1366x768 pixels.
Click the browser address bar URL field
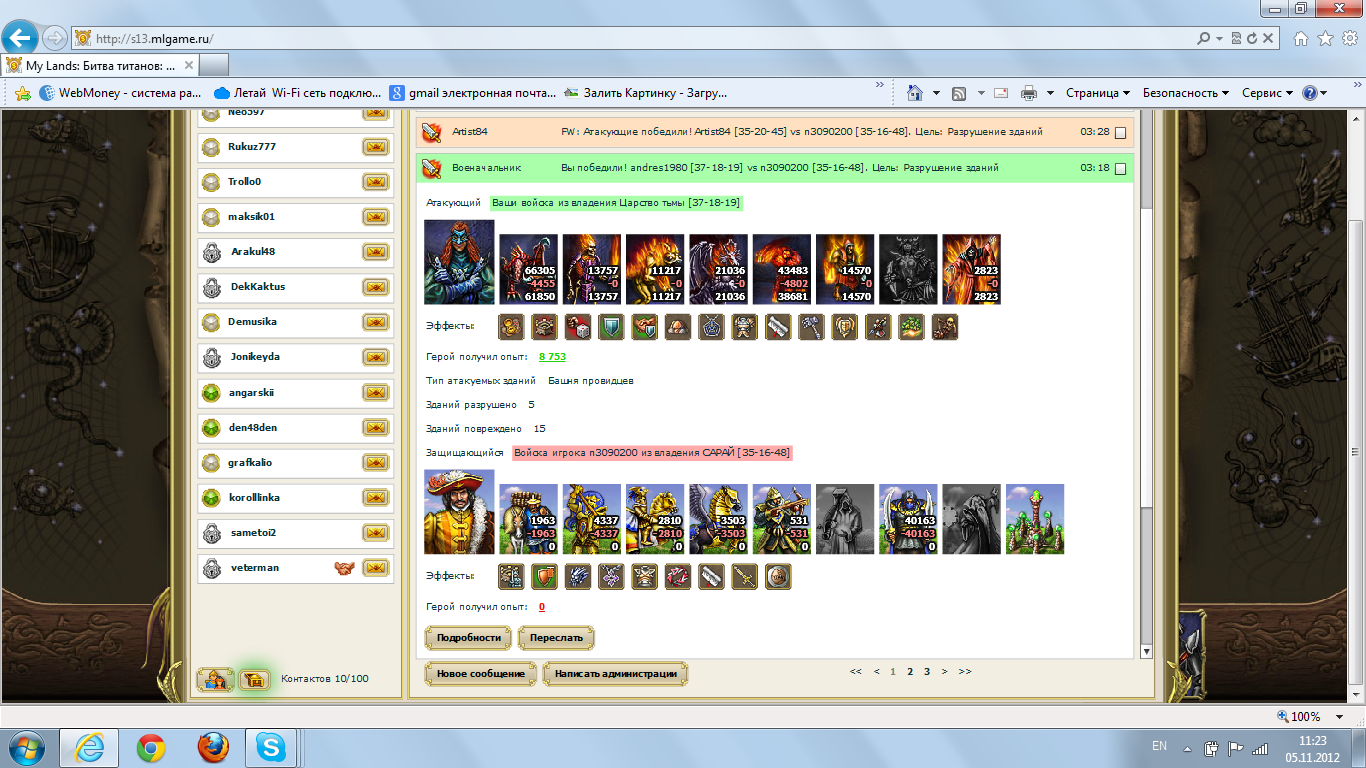point(640,39)
